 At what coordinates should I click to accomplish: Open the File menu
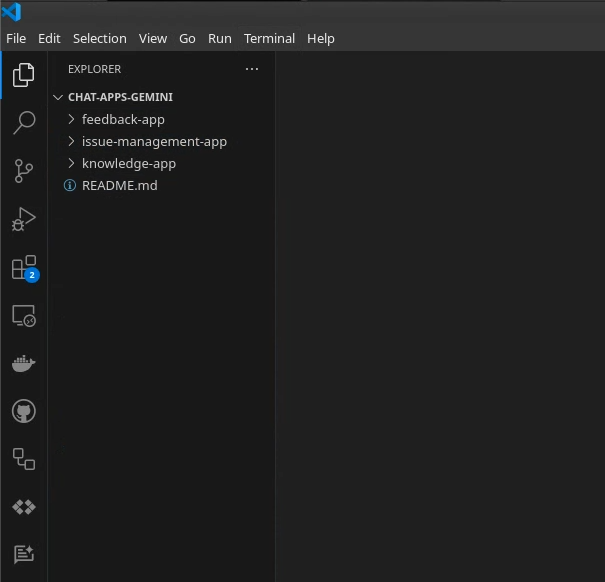(x=16, y=38)
